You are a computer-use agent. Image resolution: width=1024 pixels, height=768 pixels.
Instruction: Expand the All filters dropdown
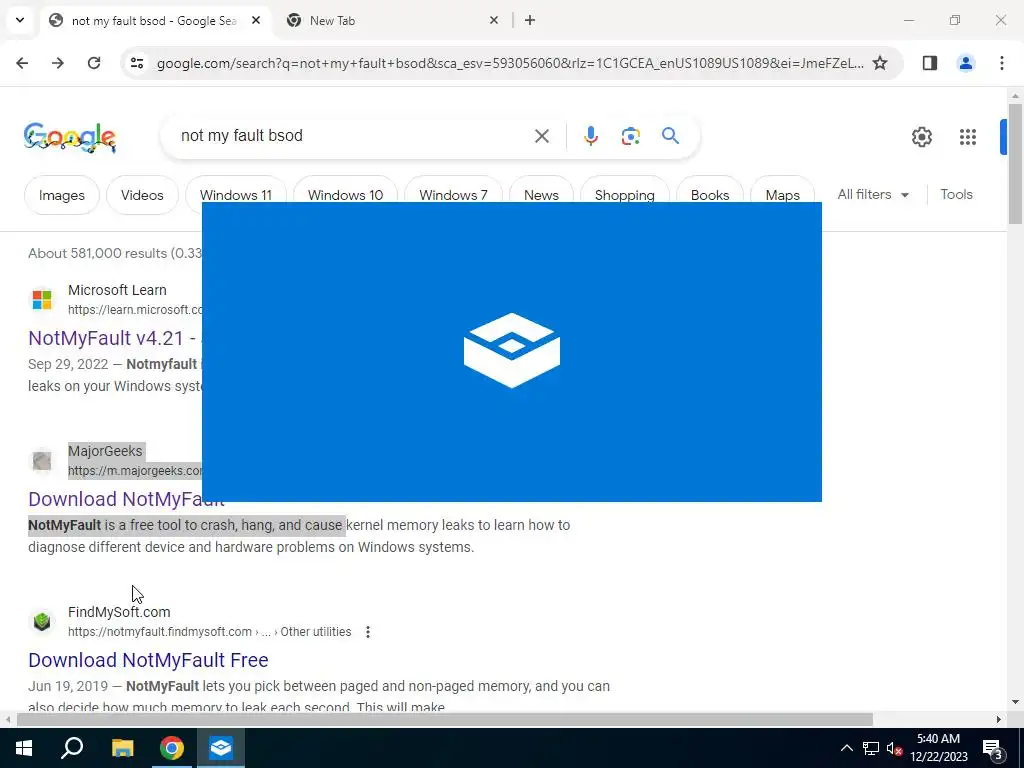click(873, 195)
